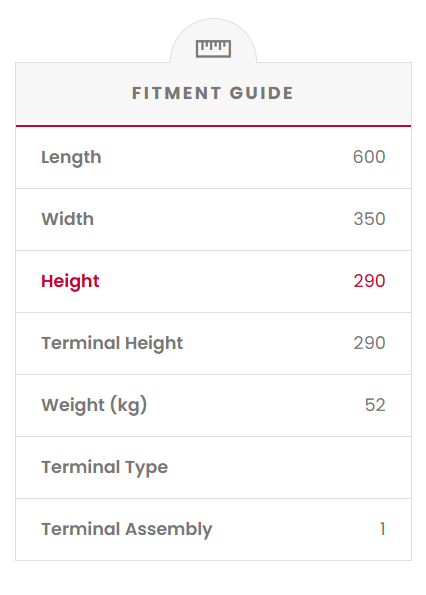Click the red Height value 290
This screenshot has height=595, width=426.
[369, 281]
